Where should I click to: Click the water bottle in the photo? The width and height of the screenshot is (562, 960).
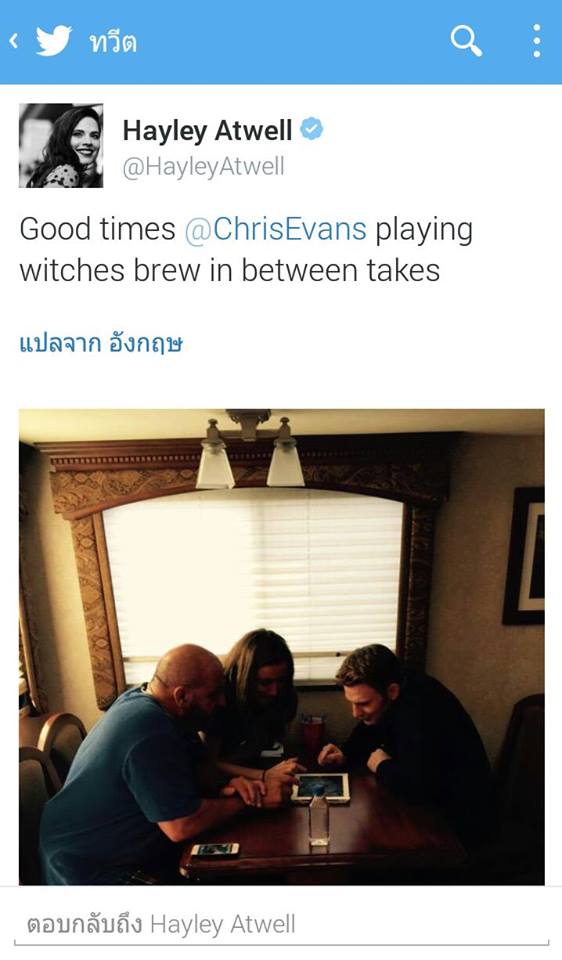(318, 815)
